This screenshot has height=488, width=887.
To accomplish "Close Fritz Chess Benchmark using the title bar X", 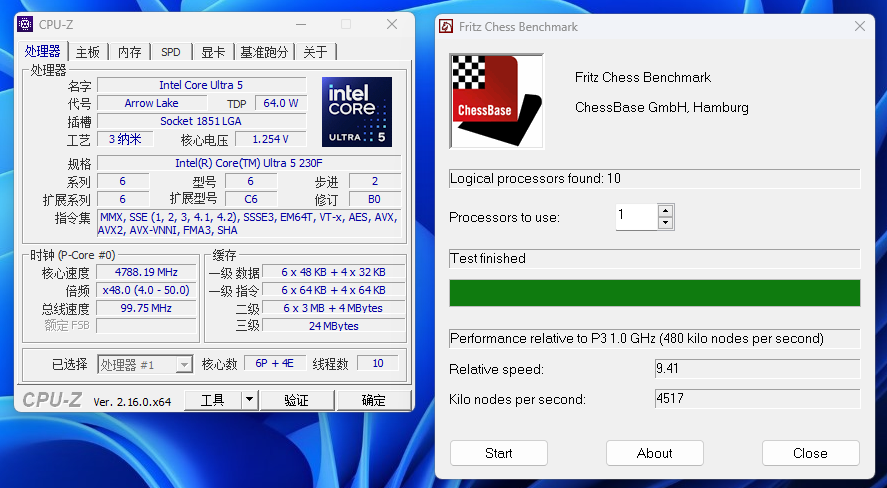I will click(x=857, y=27).
